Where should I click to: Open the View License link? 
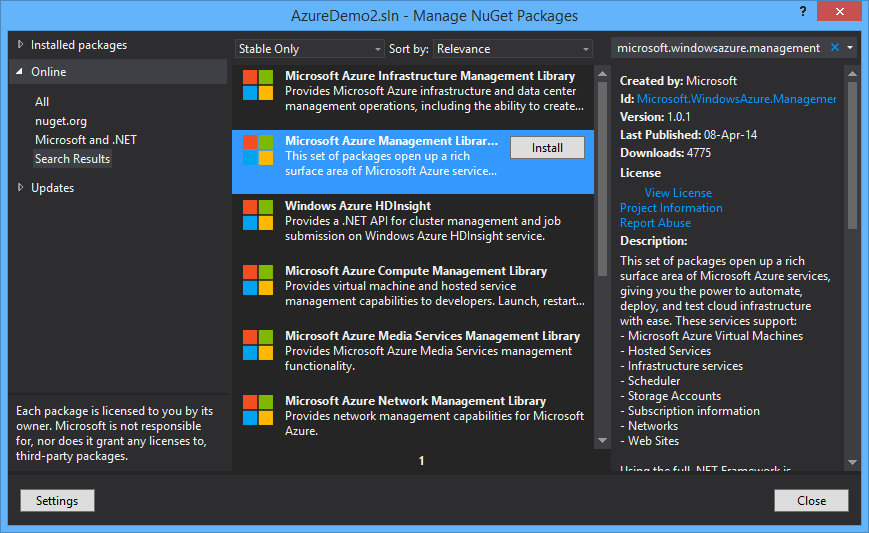[x=678, y=193]
